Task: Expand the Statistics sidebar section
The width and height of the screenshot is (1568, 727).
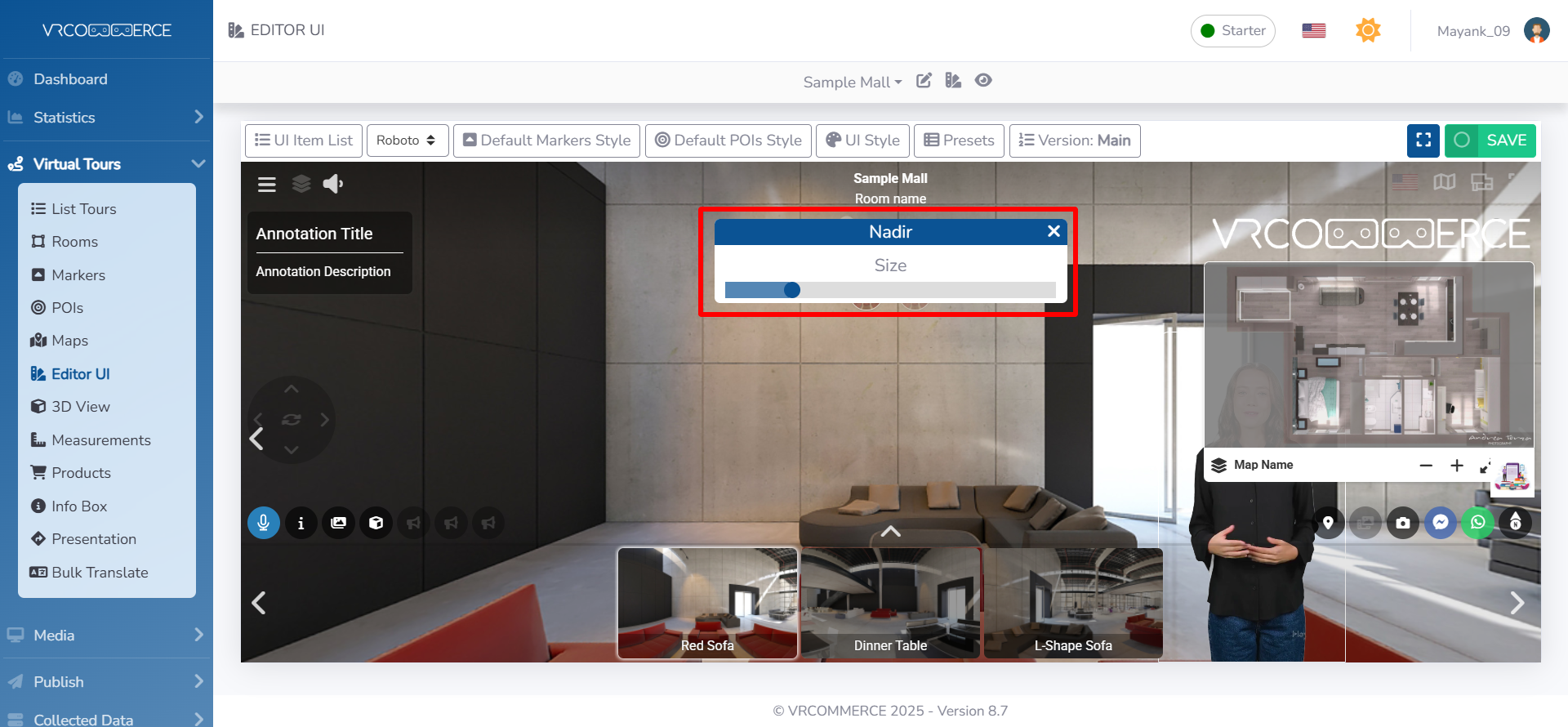Action: [106, 118]
